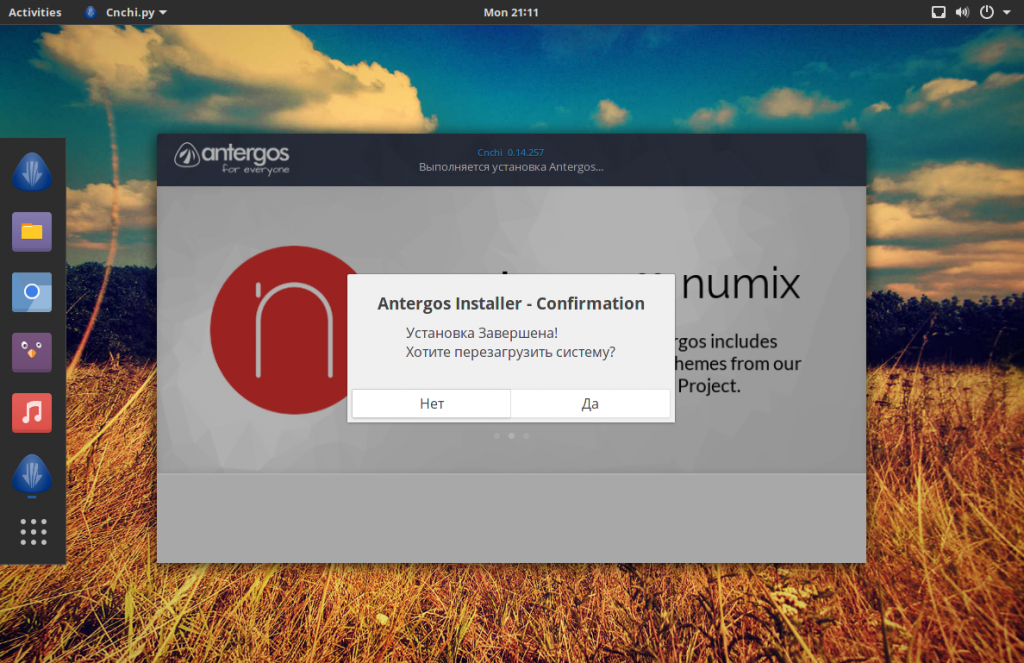Expand the system menu arrow
This screenshot has width=1024, height=663.
(x=1006, y=12)
